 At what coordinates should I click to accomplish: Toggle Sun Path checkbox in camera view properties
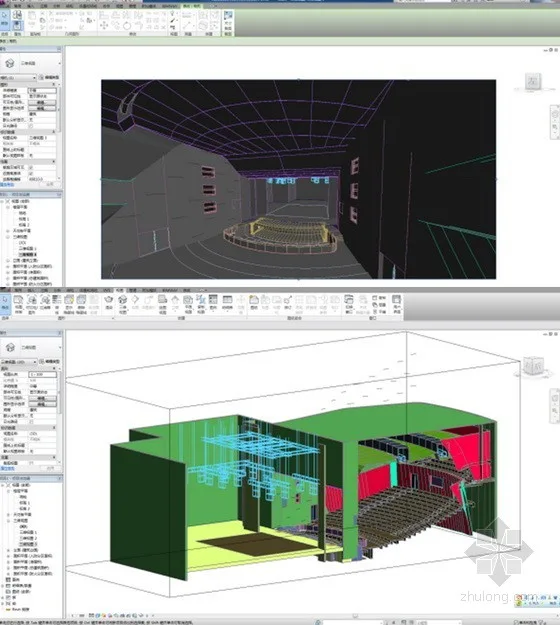tap(31, 126)
